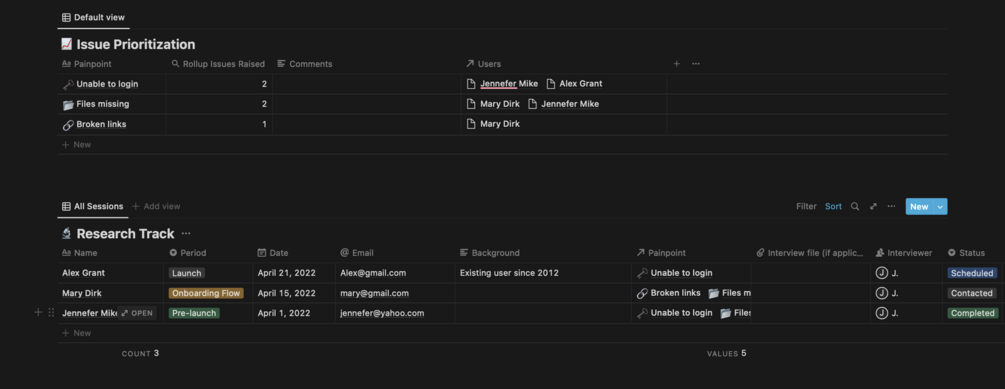This screenshot has height=389, width=1005.
Task: Add a new column in Issue Prioritization
Action: pos(676,63)
